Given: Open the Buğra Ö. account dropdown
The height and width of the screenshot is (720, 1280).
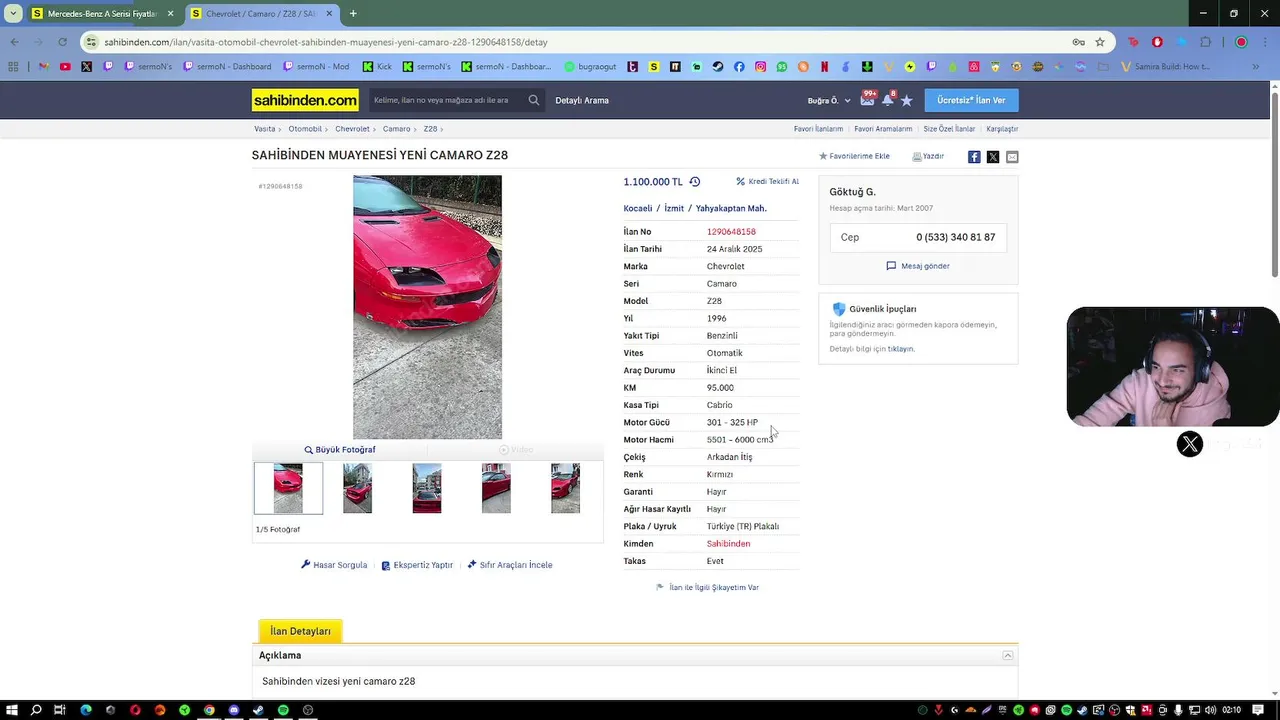Looking at the screenshot, I should 829,100.
